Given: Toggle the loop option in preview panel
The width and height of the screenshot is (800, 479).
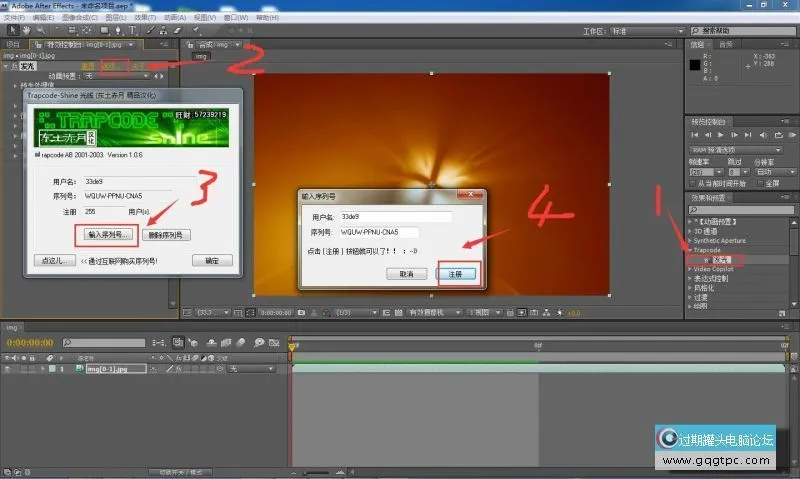Looking at the screenshot, I should (779, 135).
